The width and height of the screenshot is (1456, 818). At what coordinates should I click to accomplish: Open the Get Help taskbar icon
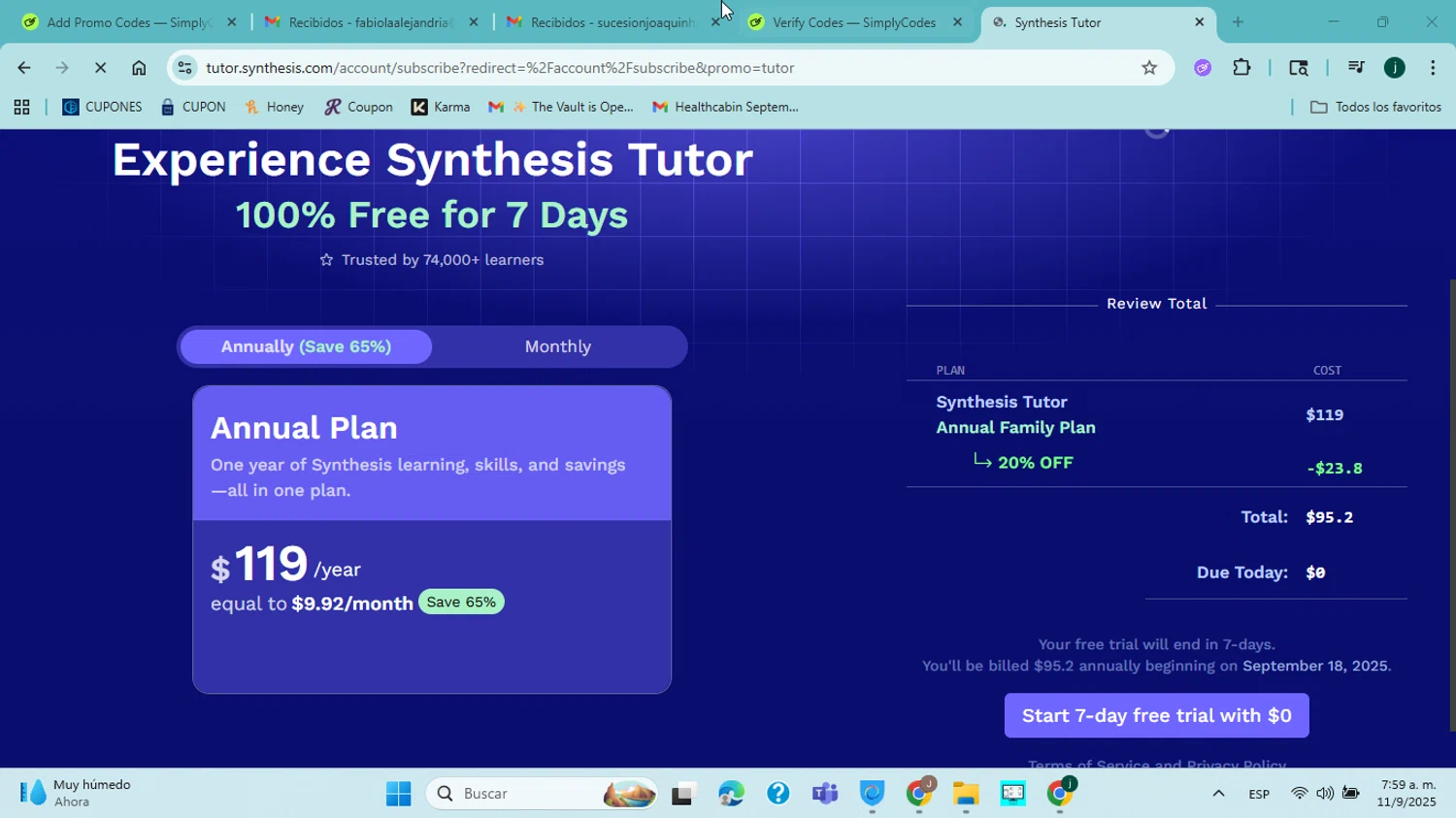[x=778, y=794]
